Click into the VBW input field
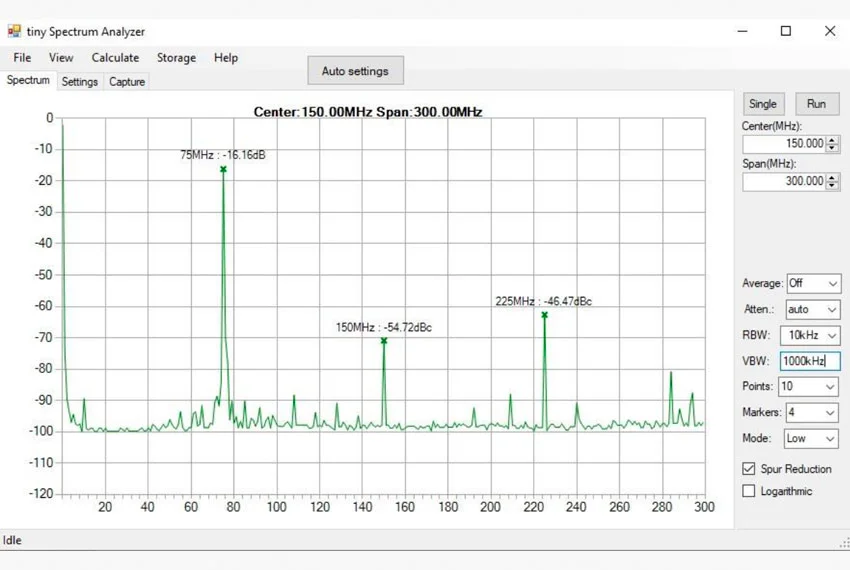This screenshot has height=570, width=850. point(810,361)
